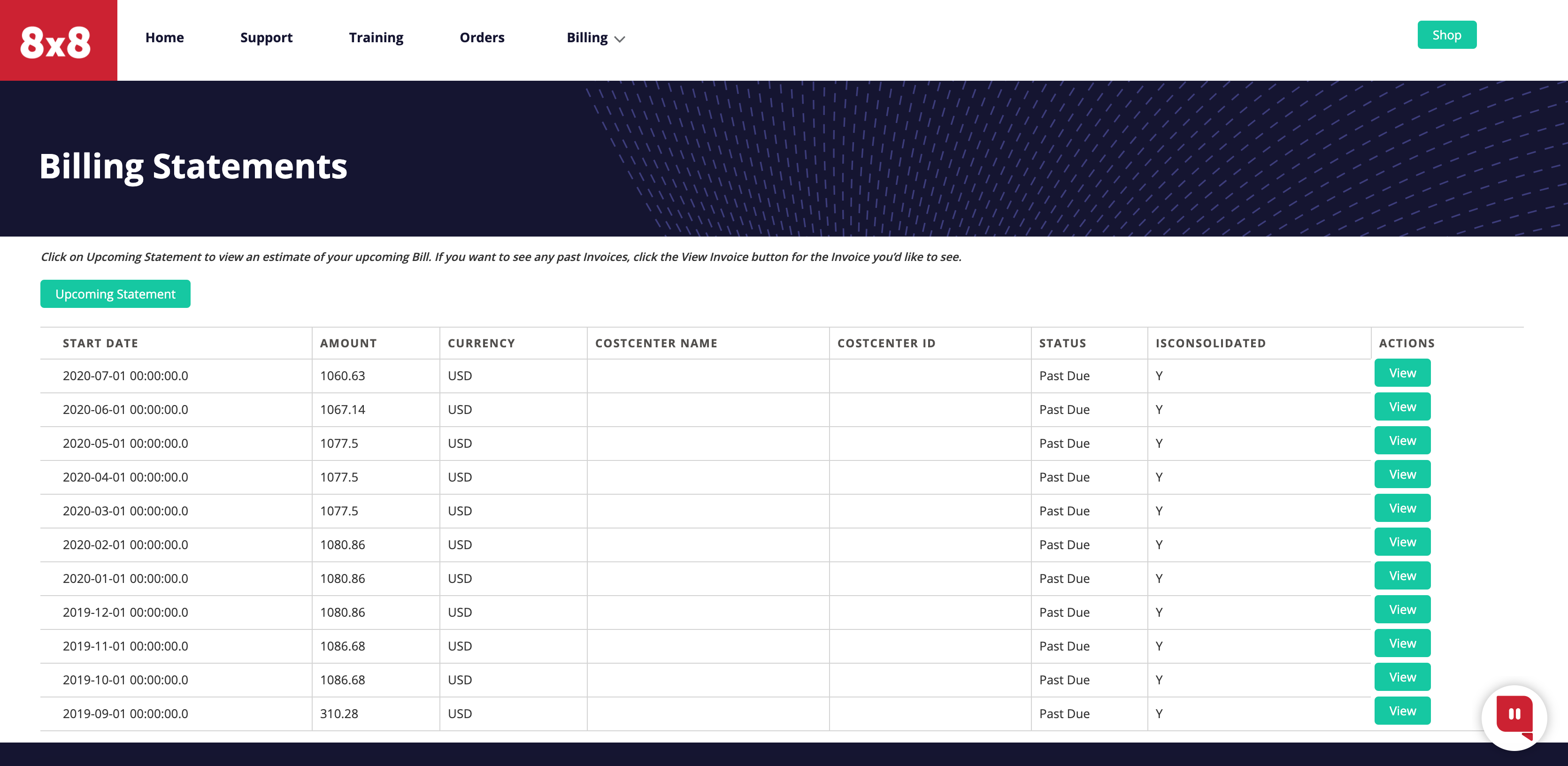Screen dimensions: 1568x766
Task: Select the amount 1077.5 in 2020-04-01 row
Action: coord(339,477)
